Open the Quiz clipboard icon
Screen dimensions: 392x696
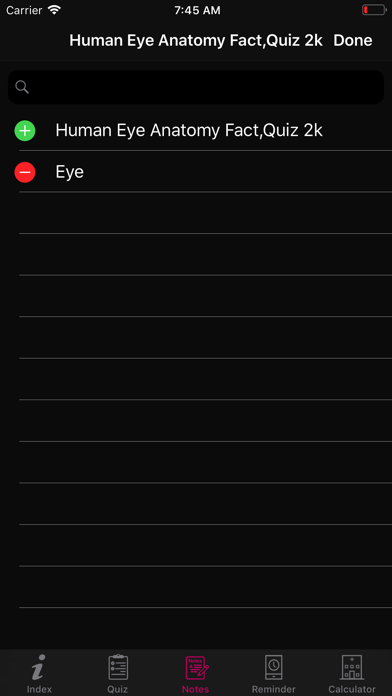click(118, 667)
